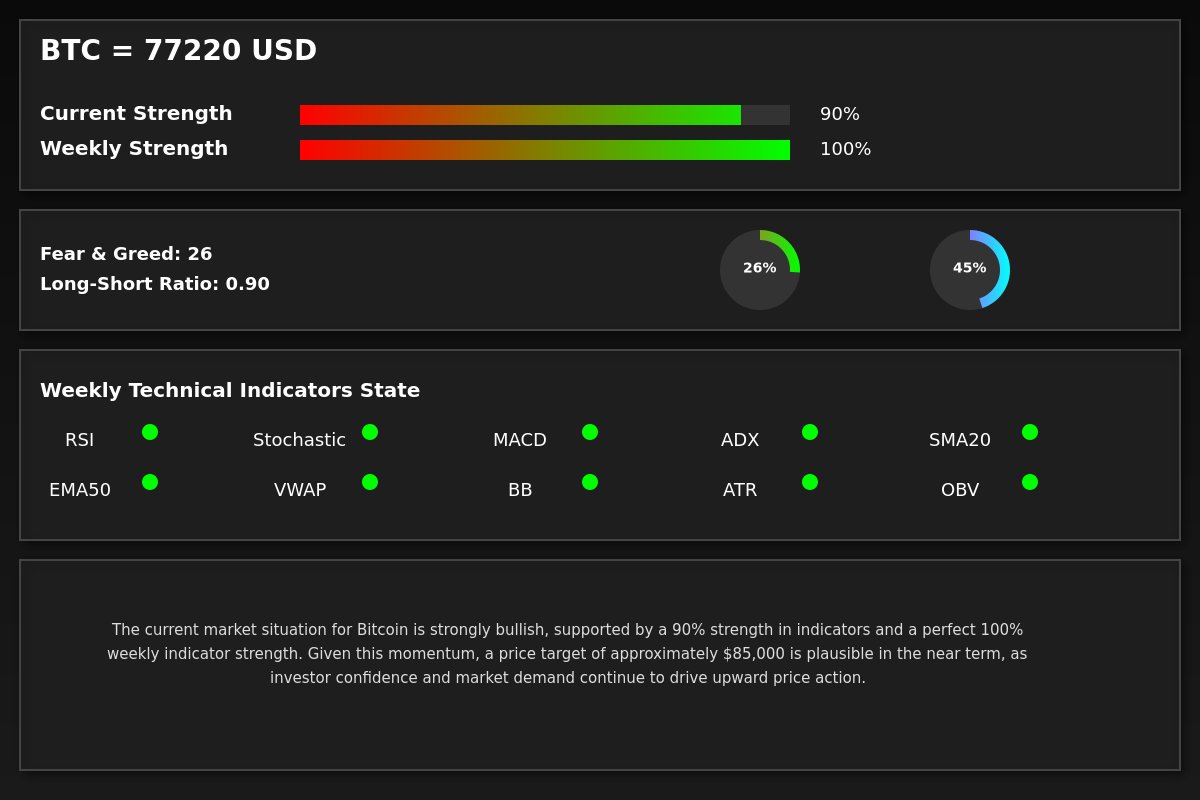
Task: Click the Current Strength progress bar
Action: pos(545,115)
